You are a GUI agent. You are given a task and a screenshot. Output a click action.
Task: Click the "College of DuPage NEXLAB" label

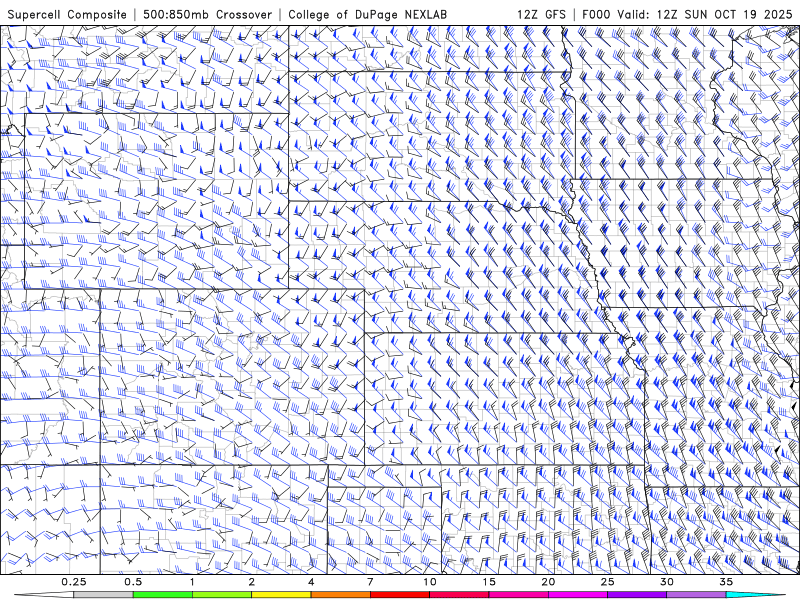pyautogui.click(x=367, y=14)
